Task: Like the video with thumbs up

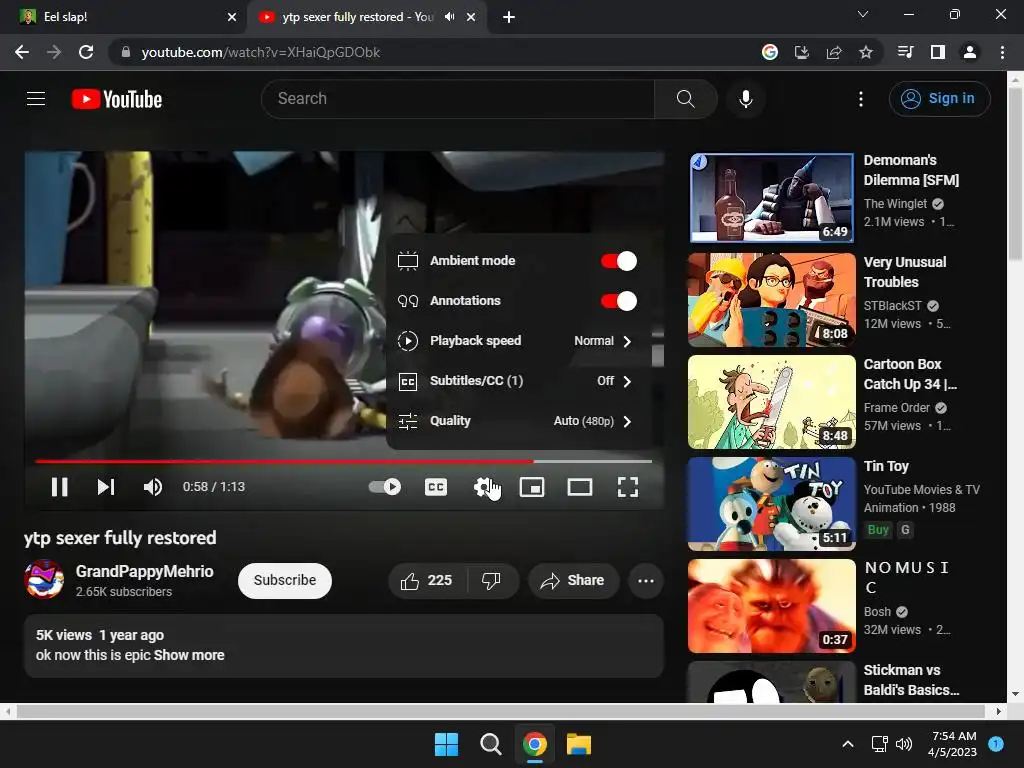Action: point(427,581)
